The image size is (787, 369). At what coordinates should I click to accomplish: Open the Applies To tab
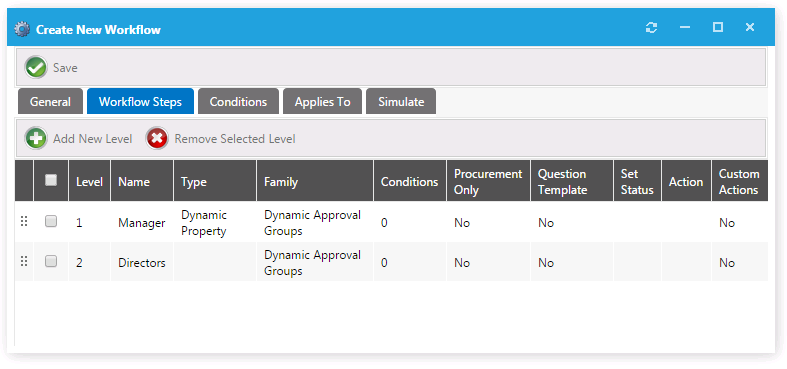point(322,102)
